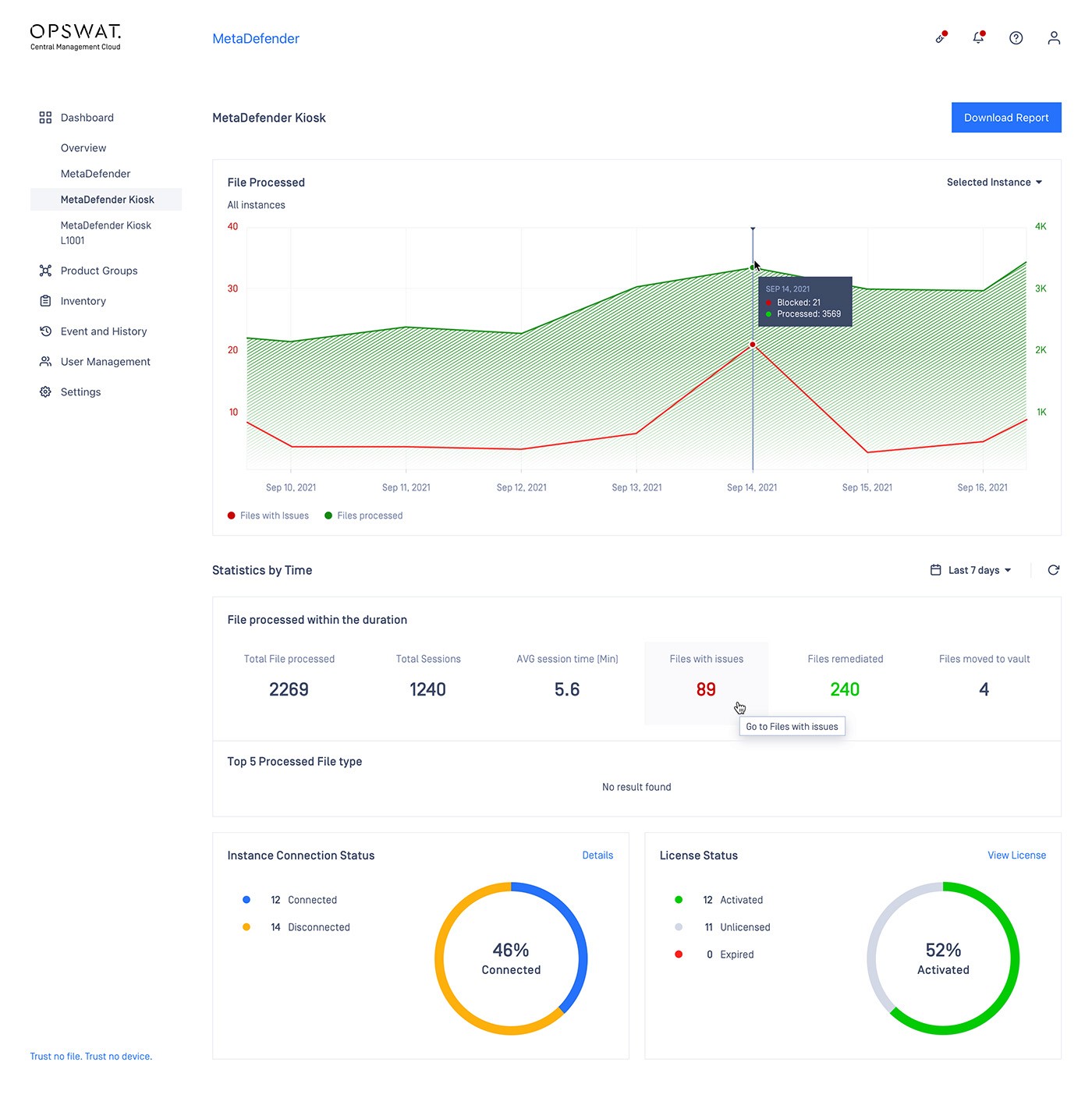This screenshot has height=1105, width=1092.
Task: Refresh the Statistics by Time section
Action: click(x=1054, y=570)
